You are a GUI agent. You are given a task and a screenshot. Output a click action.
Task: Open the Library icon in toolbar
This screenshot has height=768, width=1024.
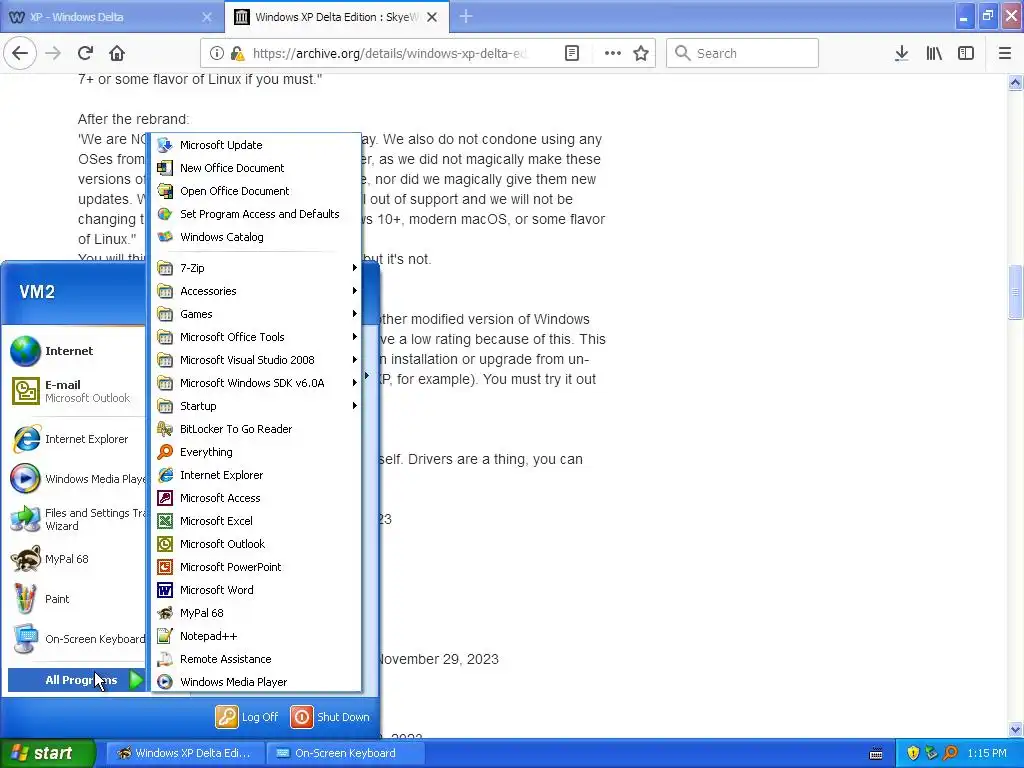(x=934, y=54)
